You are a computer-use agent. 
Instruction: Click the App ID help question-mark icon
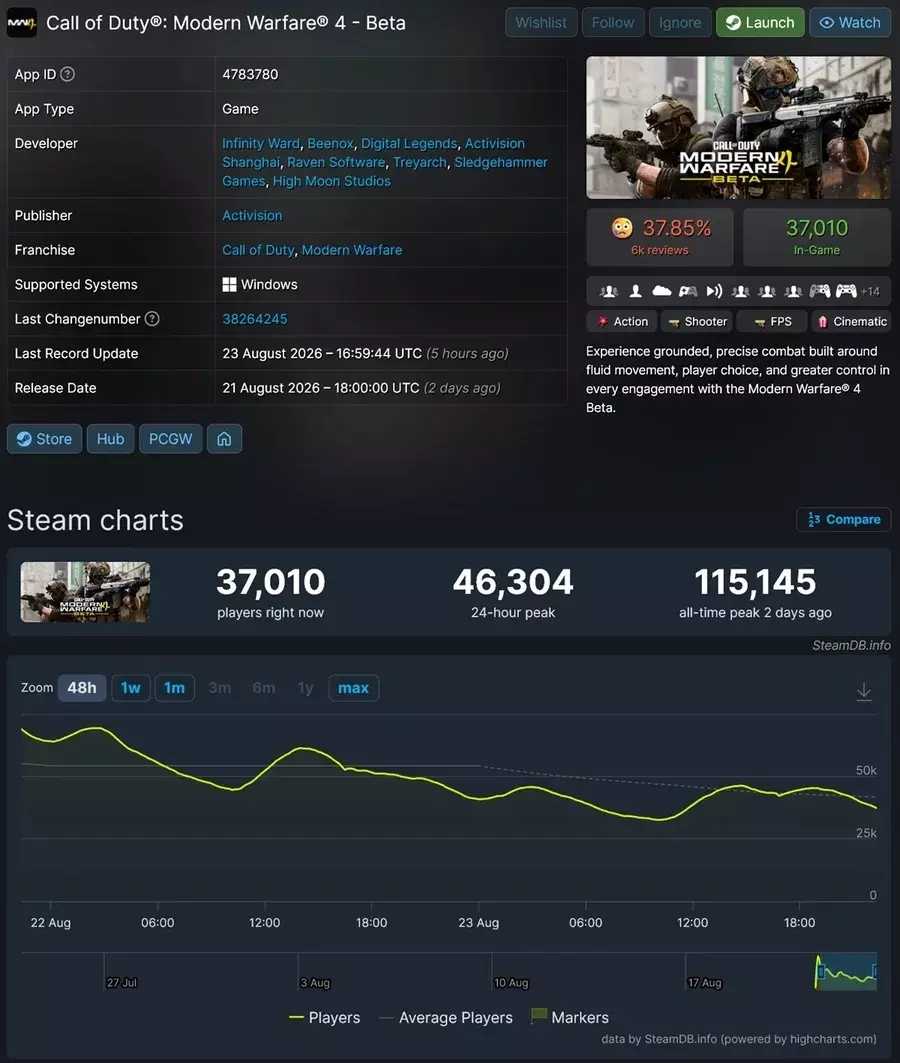[x=67, y=75]
